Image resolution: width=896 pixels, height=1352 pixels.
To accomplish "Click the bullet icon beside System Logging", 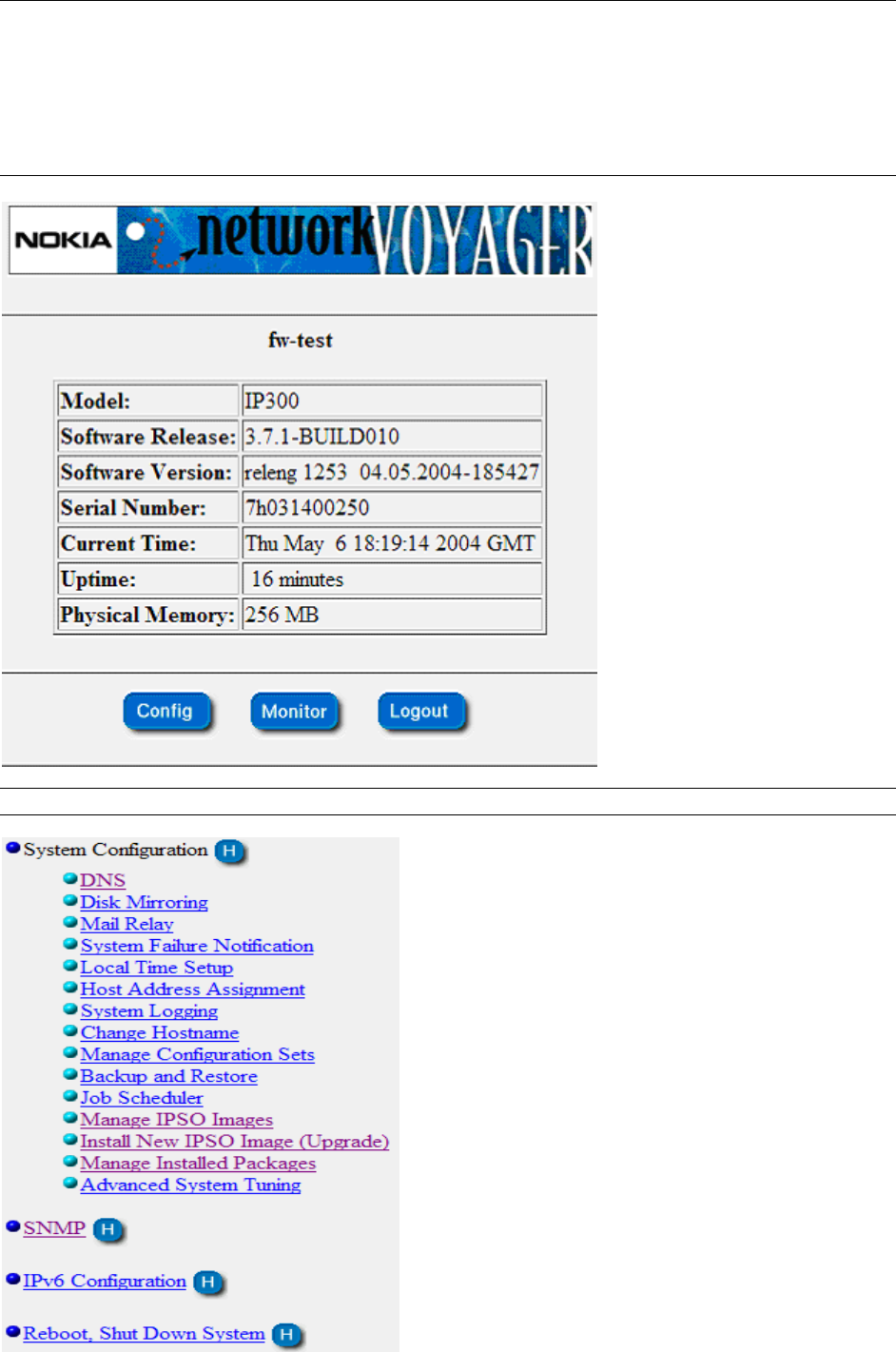I will (70, 1009).
